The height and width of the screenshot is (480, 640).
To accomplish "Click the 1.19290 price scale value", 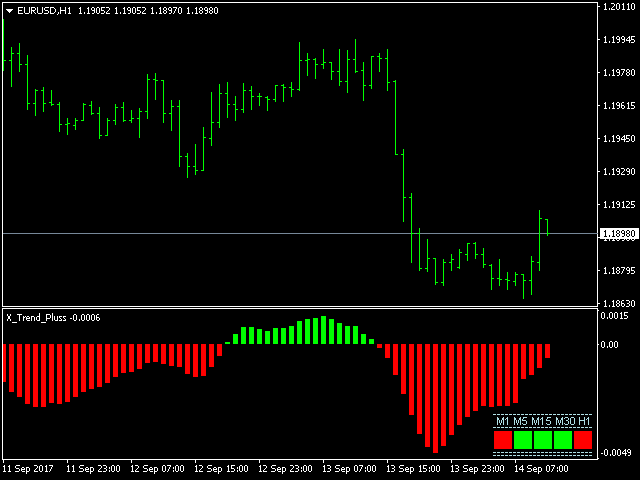I will [619, 171].
